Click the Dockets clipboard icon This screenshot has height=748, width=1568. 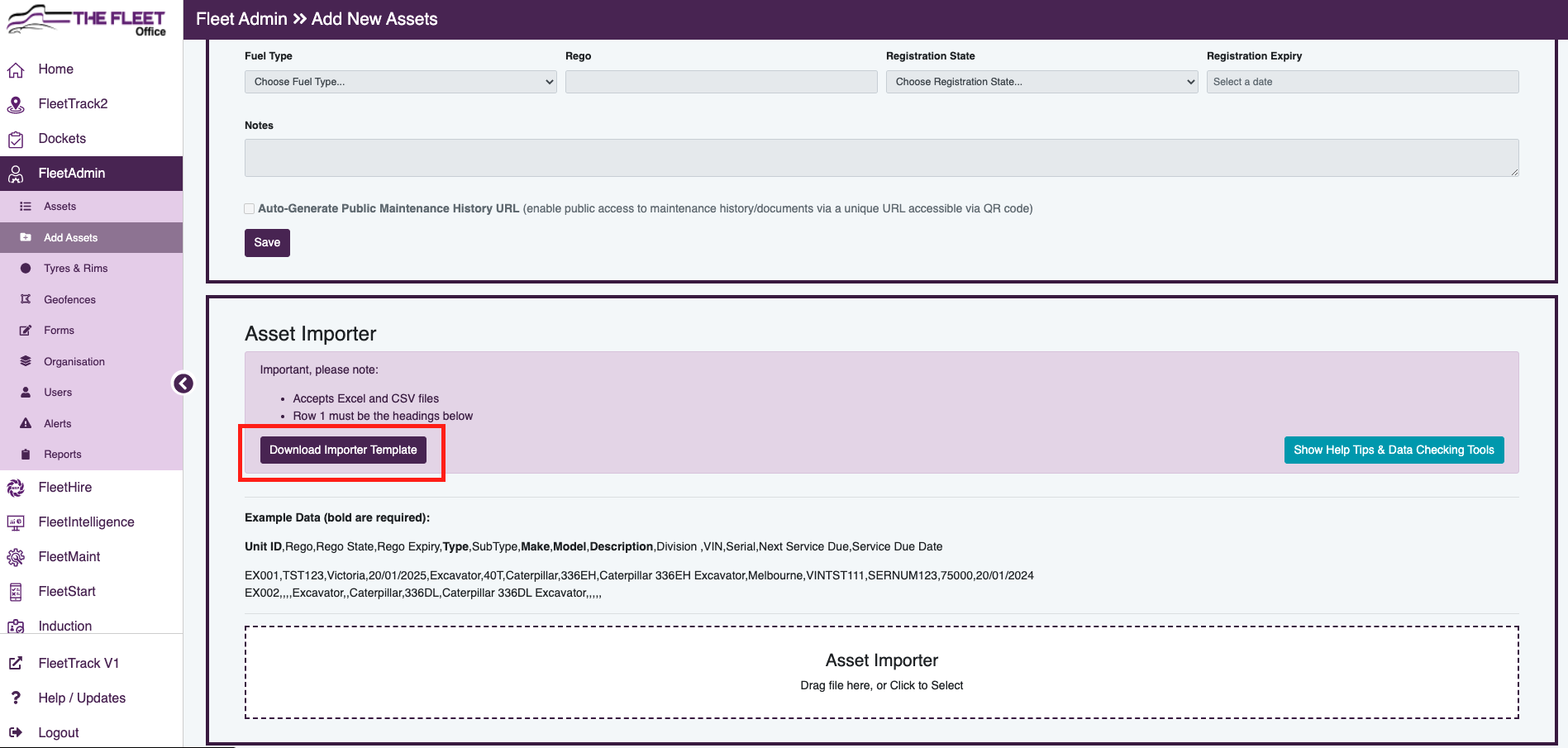pyautogui.click(x=16, y=140)
